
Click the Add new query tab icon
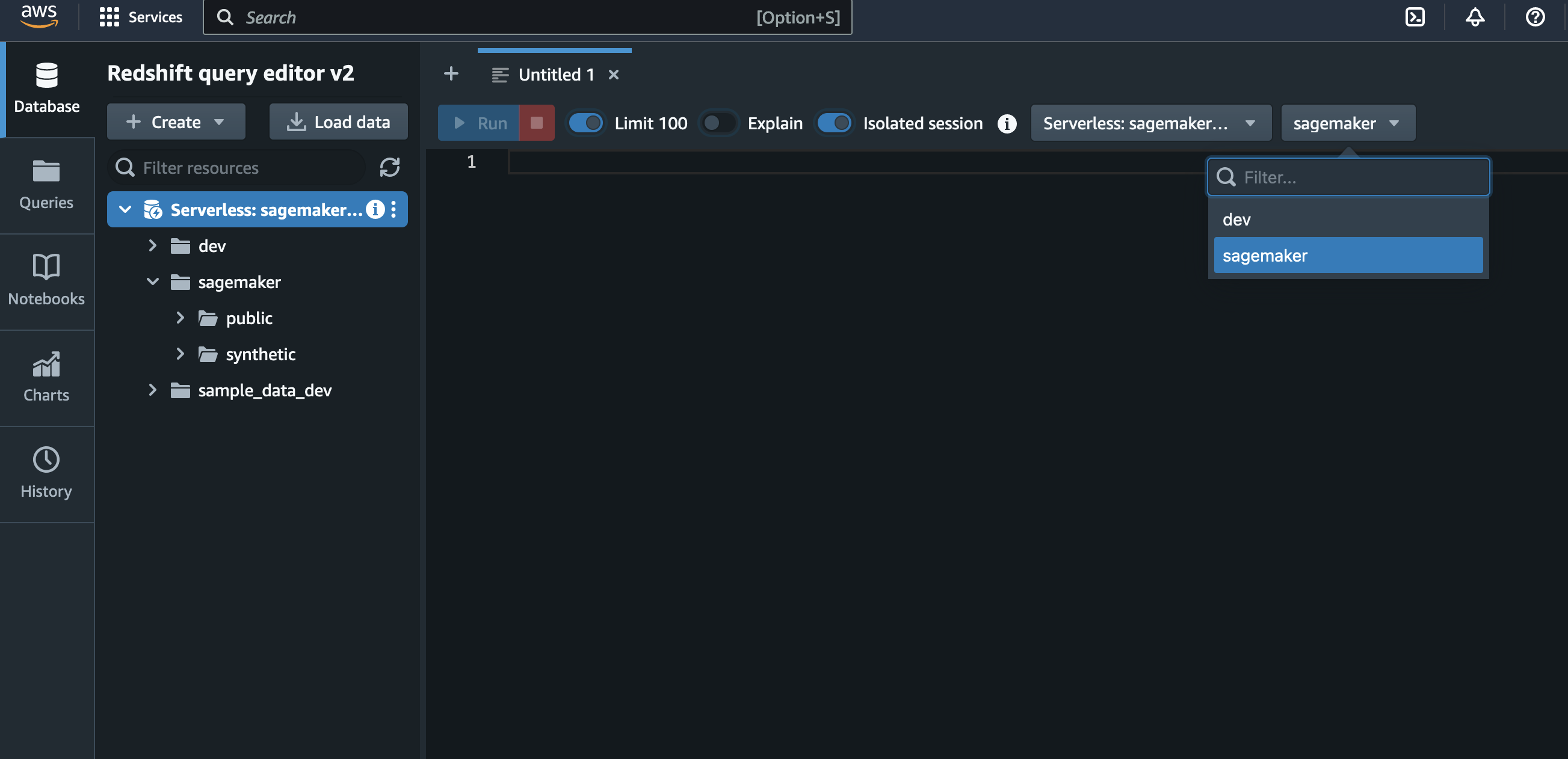click(452, 73)
